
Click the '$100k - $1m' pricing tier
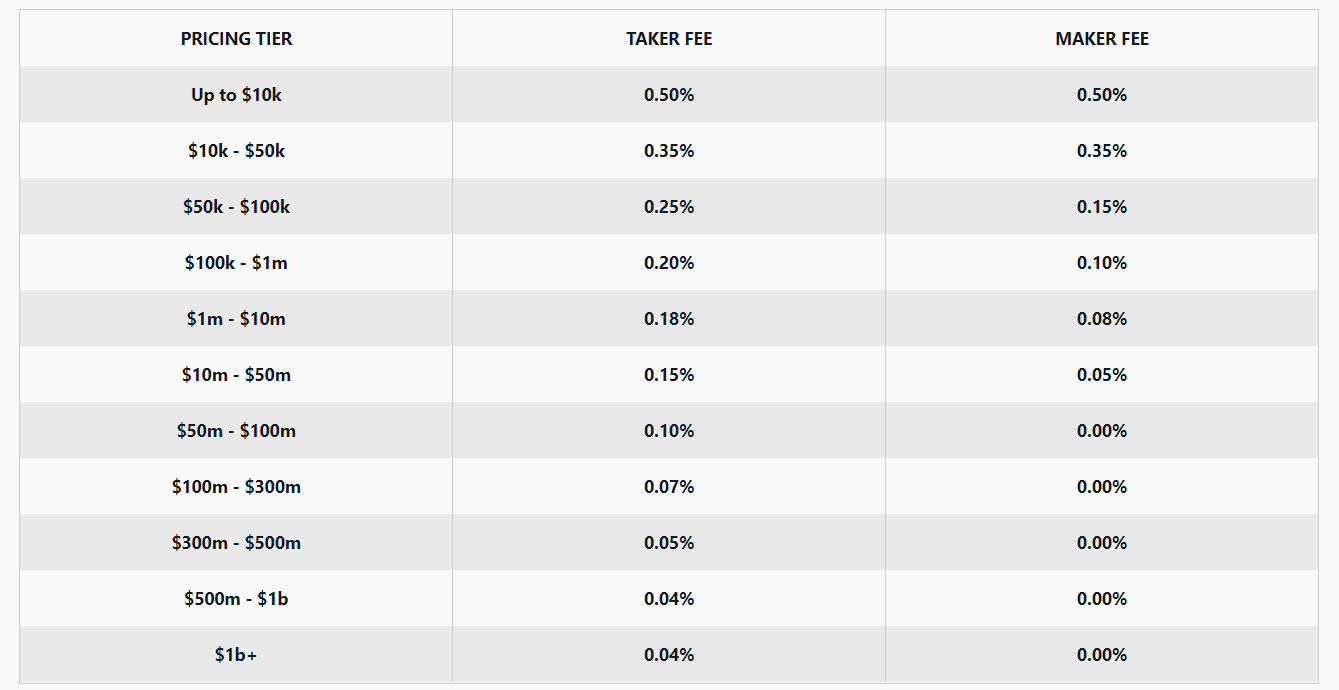click(x=236, y=263)
